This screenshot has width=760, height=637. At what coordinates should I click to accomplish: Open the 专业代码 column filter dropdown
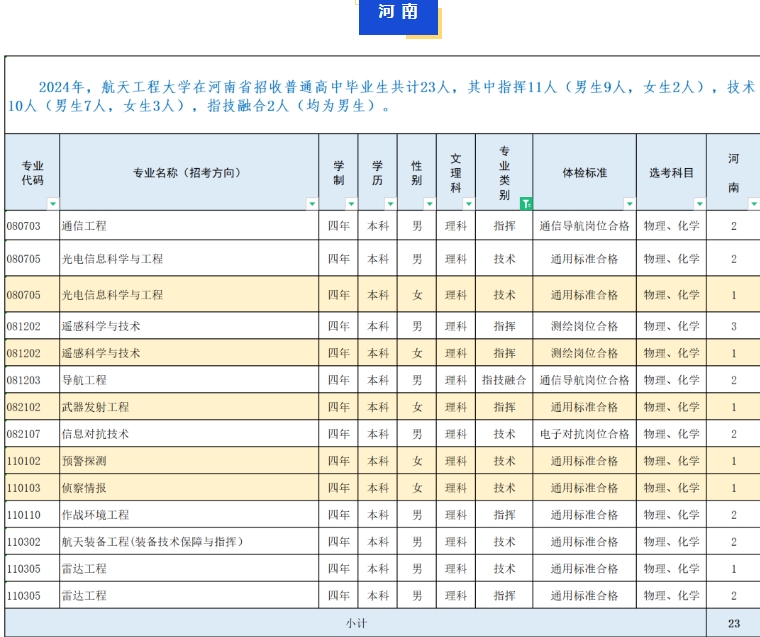point(52,204)
